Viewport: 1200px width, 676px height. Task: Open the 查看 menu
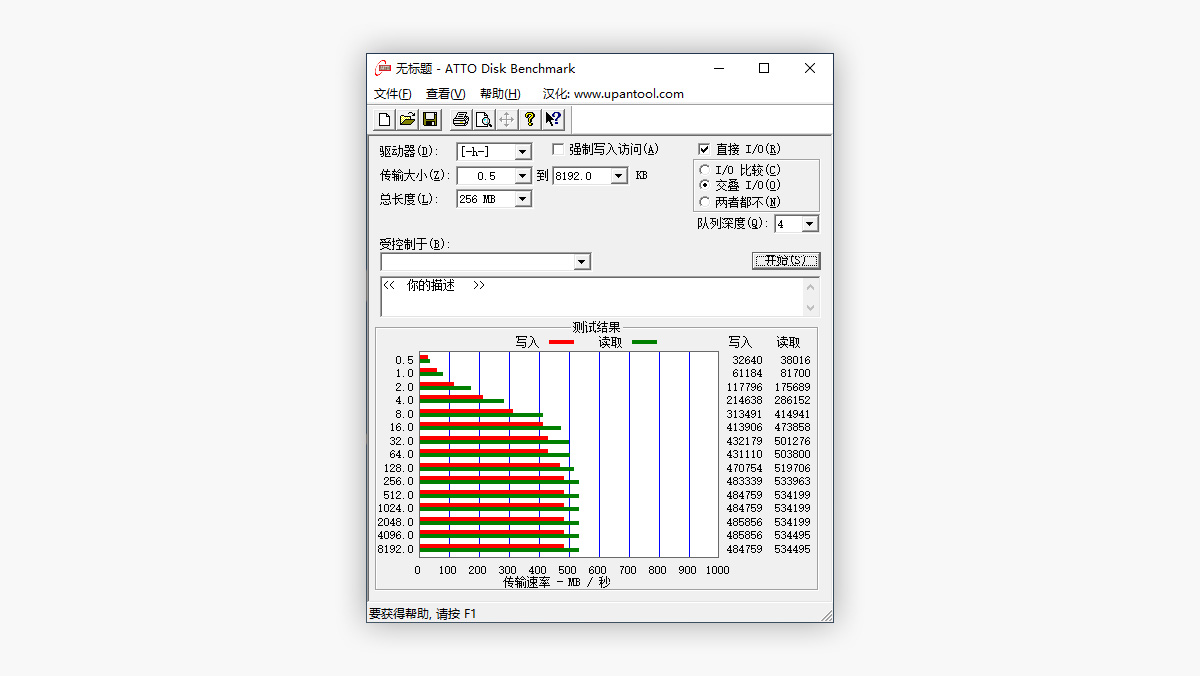click(445, 94)
